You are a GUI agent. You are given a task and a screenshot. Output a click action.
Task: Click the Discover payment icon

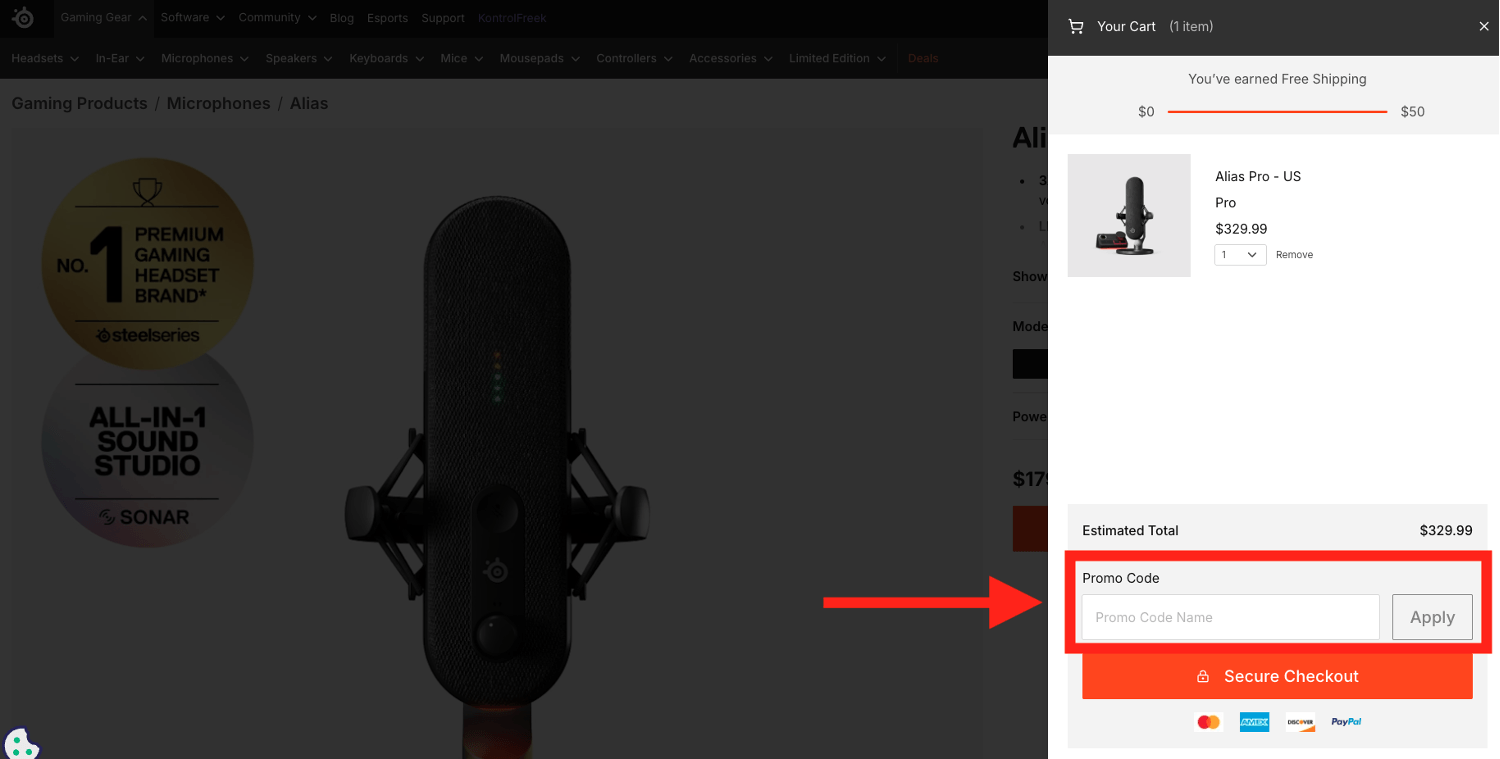[x=1300, y=722]
